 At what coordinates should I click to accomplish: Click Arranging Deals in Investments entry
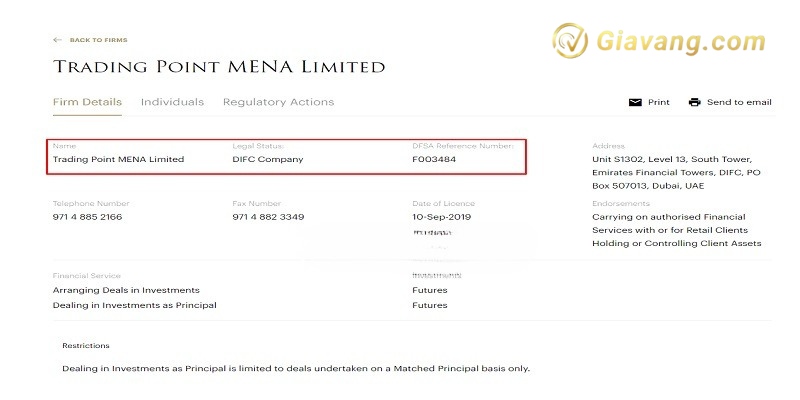coord(126,290)
